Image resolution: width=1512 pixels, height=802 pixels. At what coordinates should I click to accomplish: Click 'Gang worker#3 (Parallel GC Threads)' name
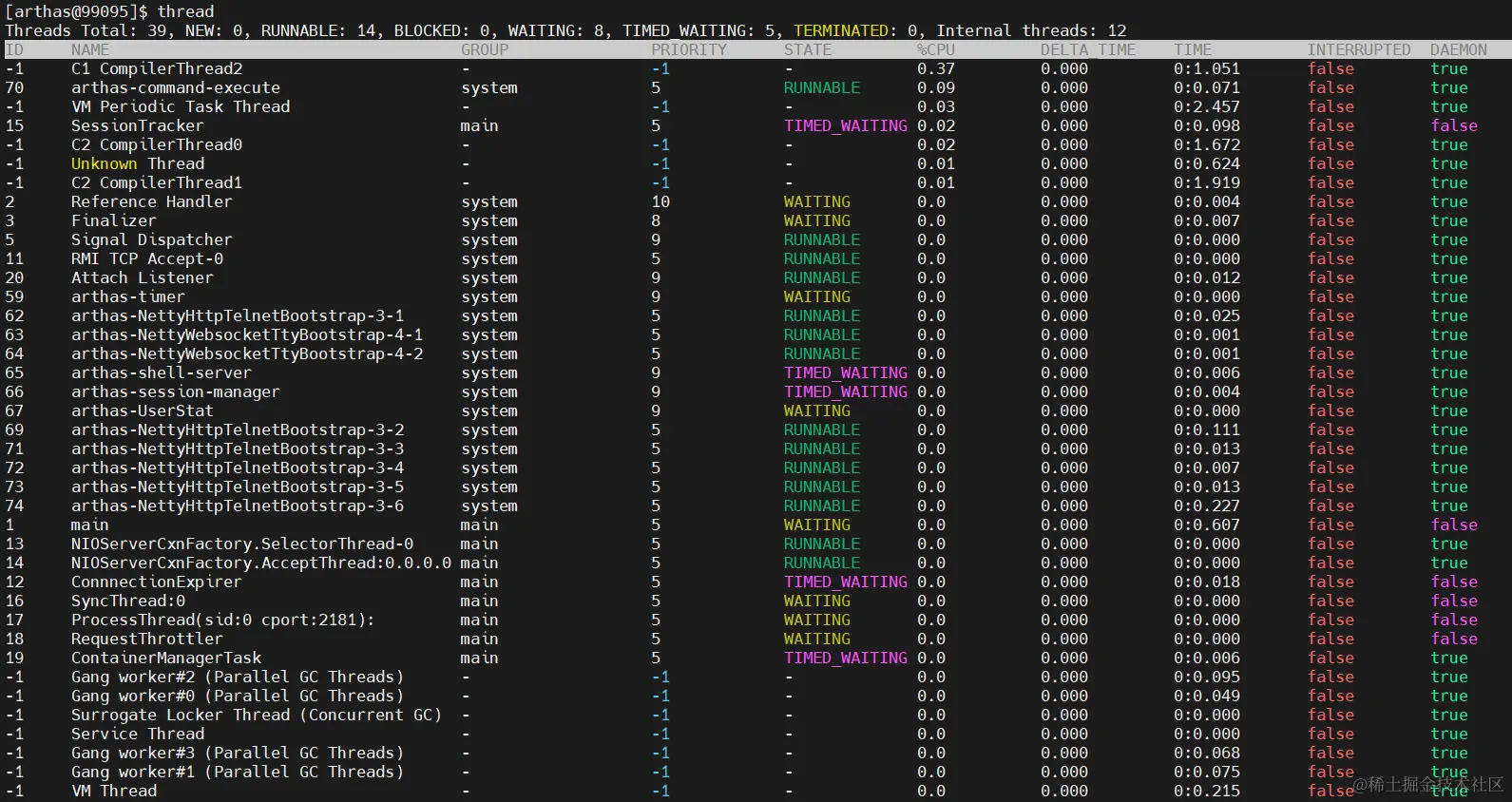pos(238,753)
